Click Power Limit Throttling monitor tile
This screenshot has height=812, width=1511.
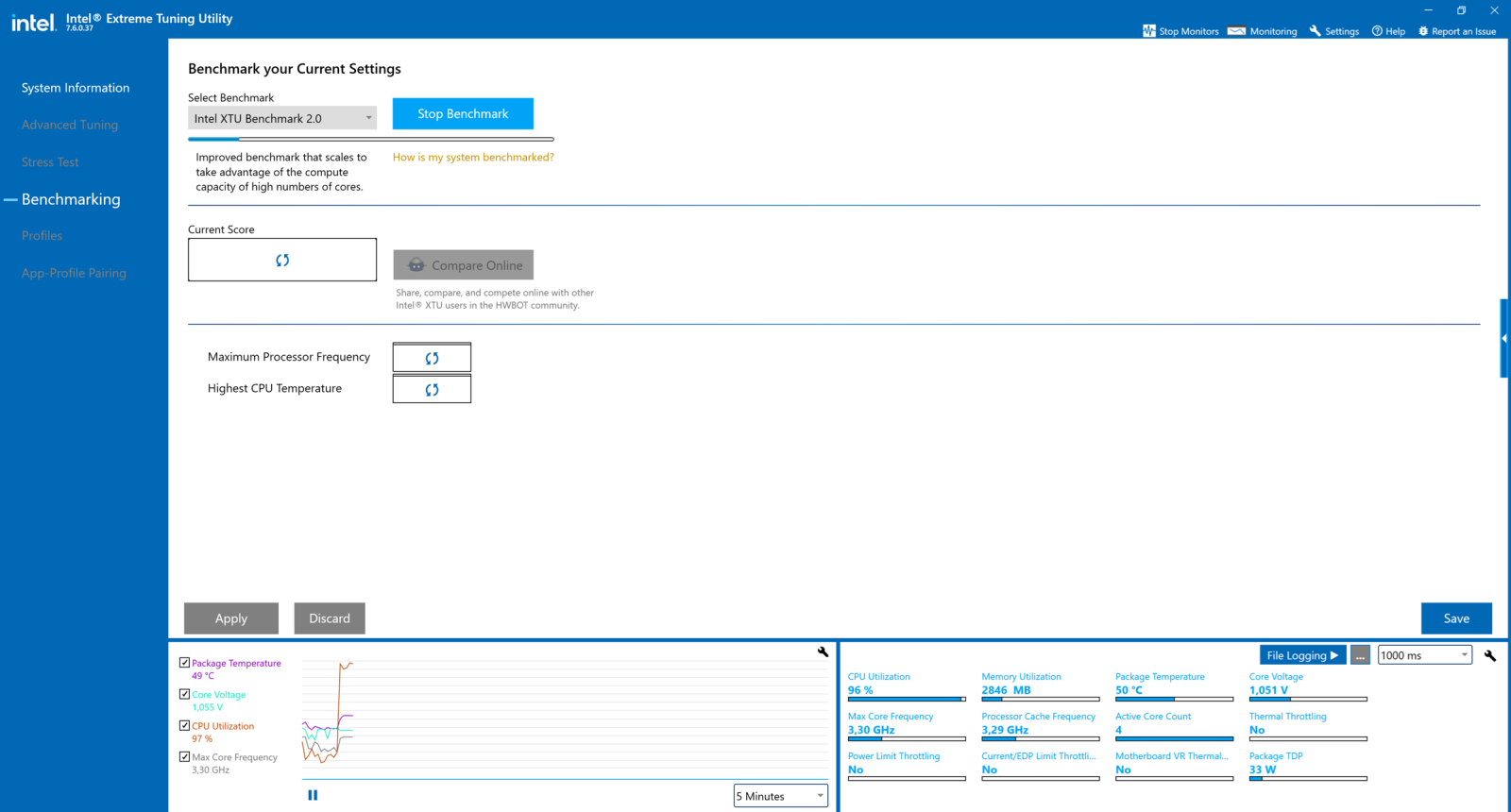[x=907, y=767]
